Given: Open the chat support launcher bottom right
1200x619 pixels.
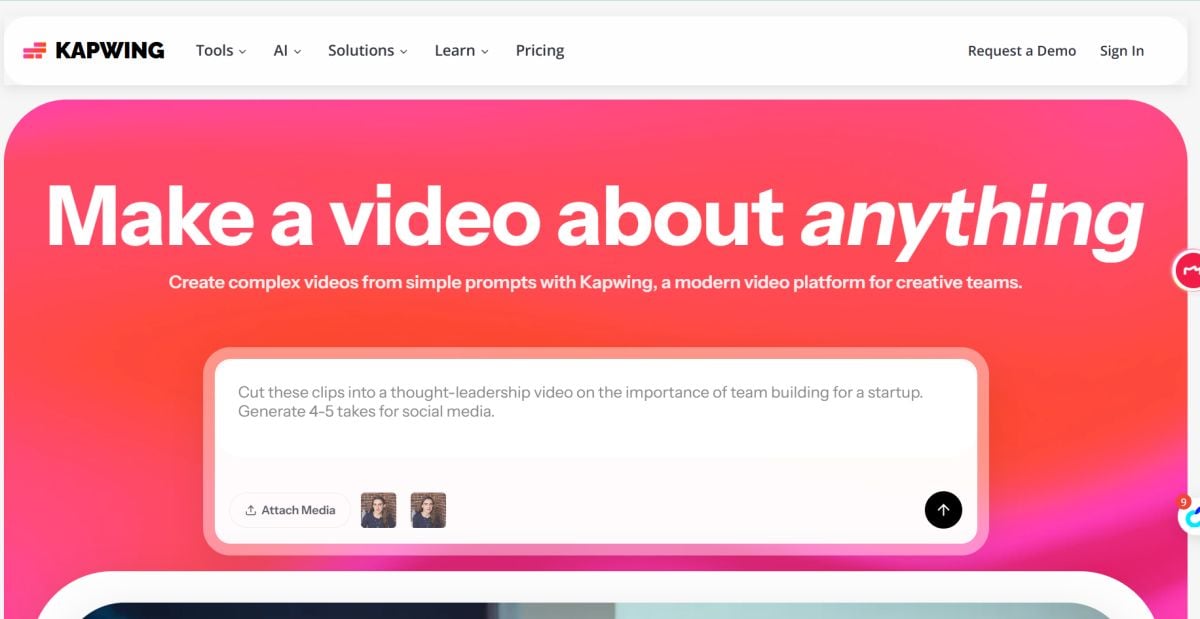Looking at the screenshot, I should [1192, 517].
